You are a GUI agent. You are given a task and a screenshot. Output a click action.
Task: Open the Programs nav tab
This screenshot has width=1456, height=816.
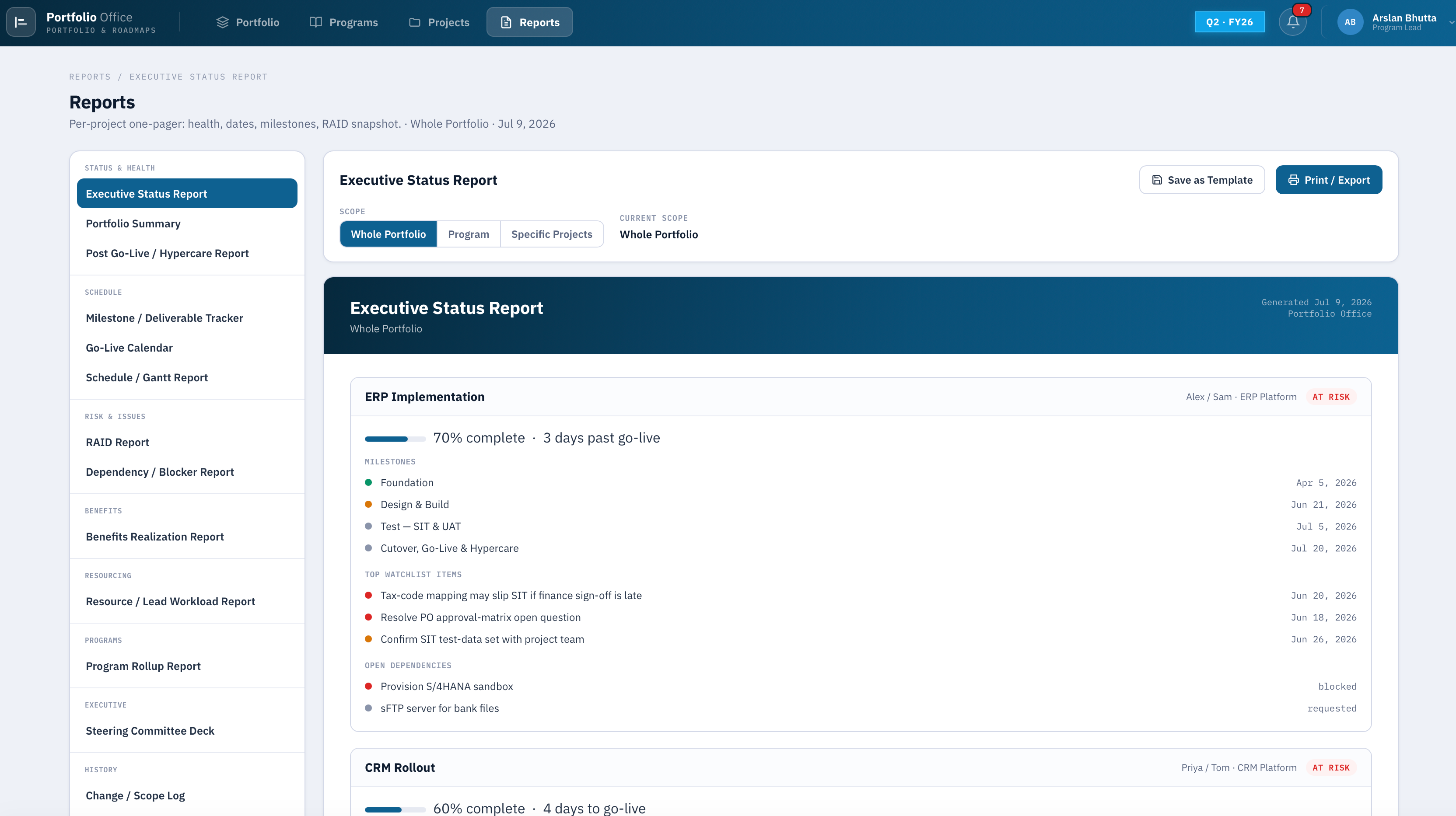point(343,22)
